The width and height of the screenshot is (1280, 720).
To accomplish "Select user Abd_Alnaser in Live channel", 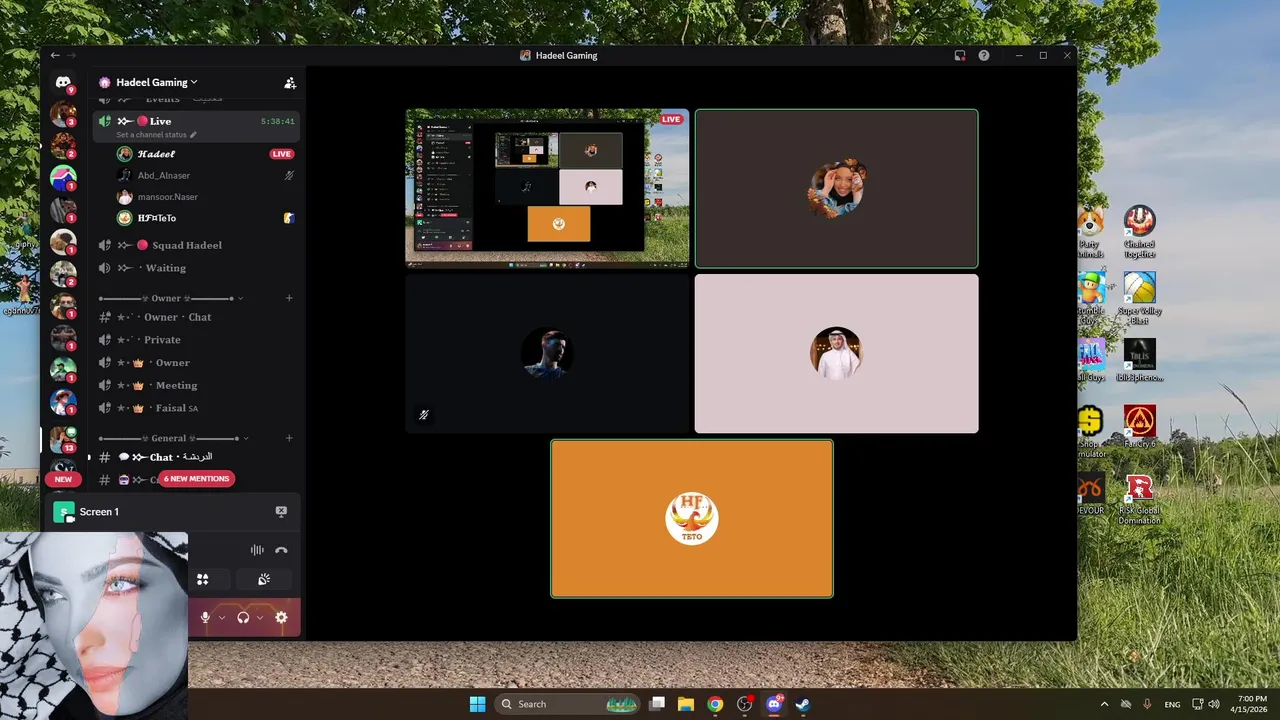I will point(205,175).
